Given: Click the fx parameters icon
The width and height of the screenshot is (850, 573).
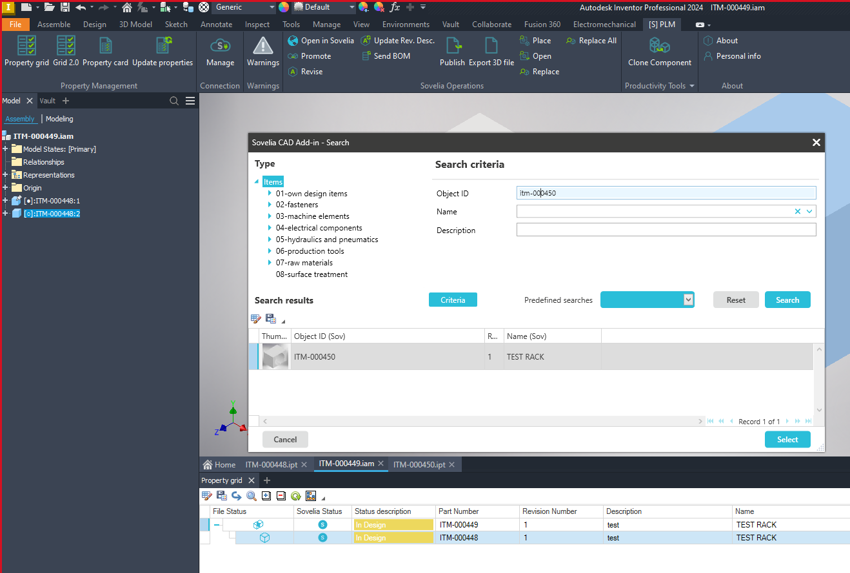Looking at the screenshot, I should tap(395, 8).
